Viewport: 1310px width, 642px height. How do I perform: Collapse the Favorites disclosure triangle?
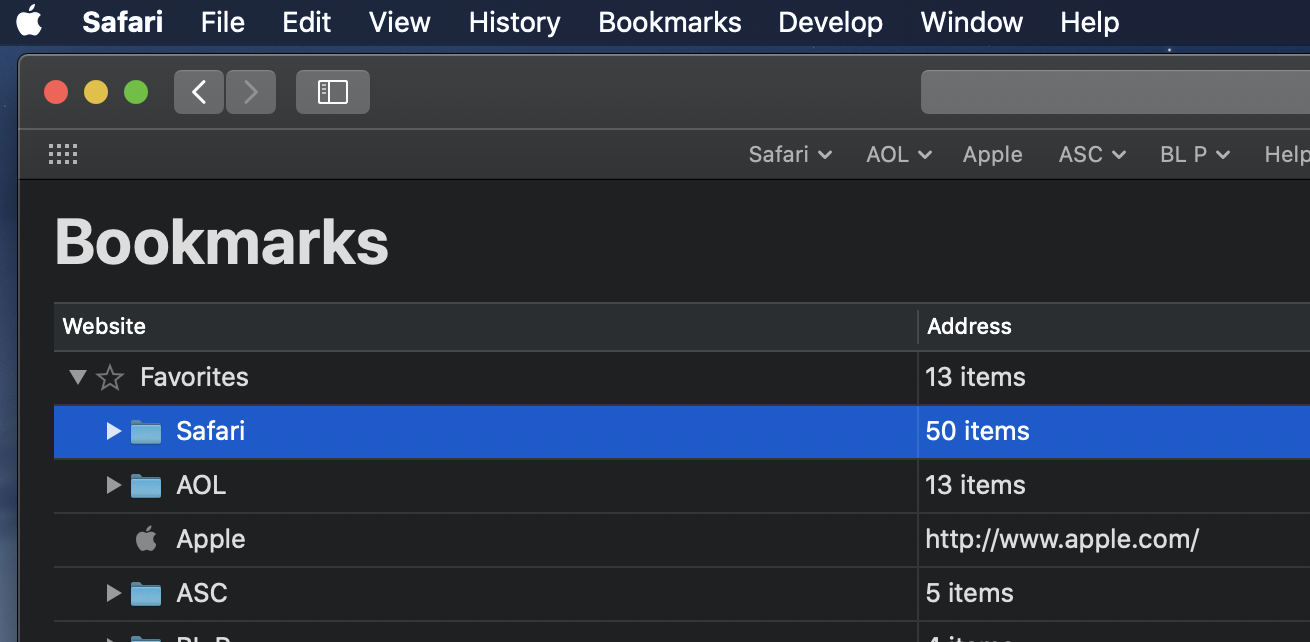tap(78, 377)
